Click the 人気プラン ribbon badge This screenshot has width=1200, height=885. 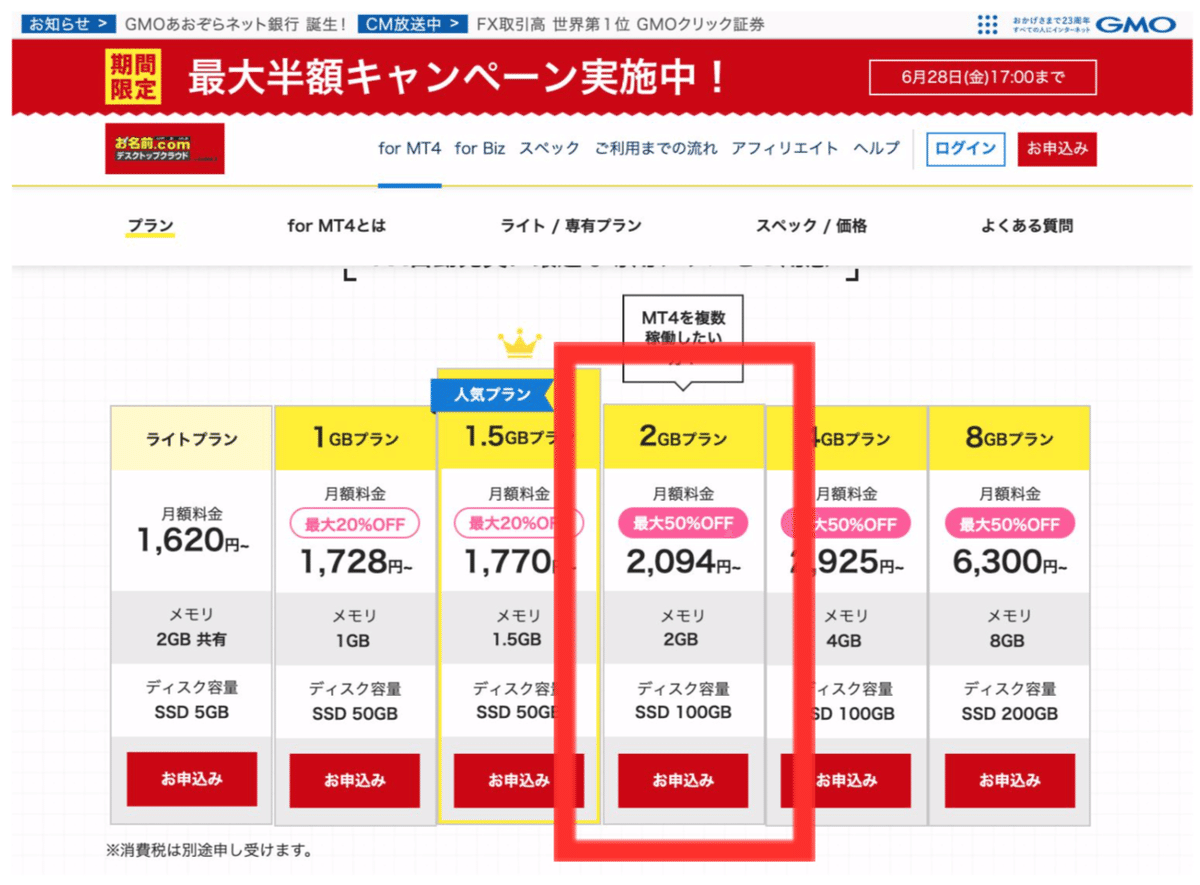tap(494, 394)
